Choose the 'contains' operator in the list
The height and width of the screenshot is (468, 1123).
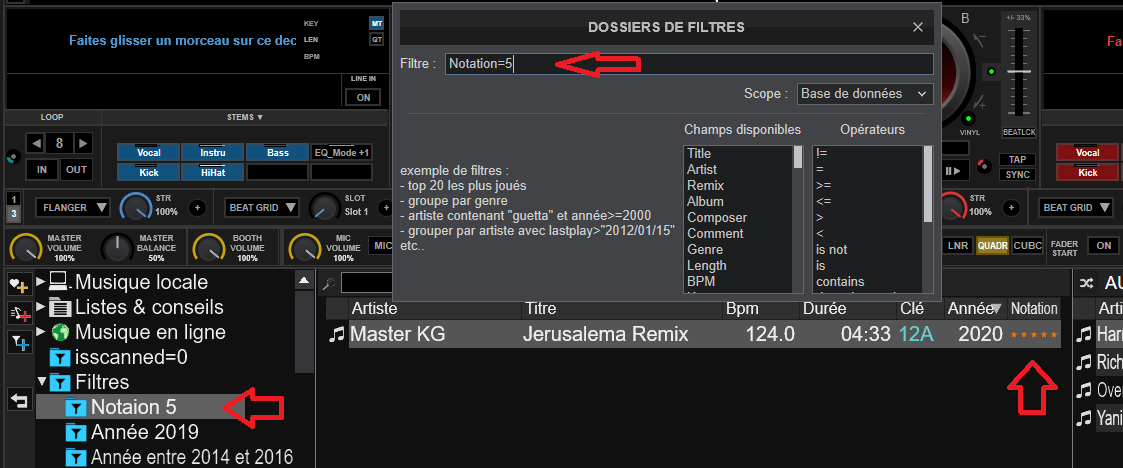840,282
